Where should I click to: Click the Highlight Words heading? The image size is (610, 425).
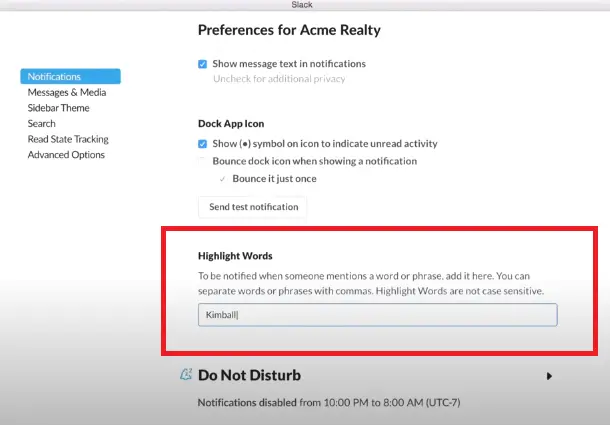235,256
